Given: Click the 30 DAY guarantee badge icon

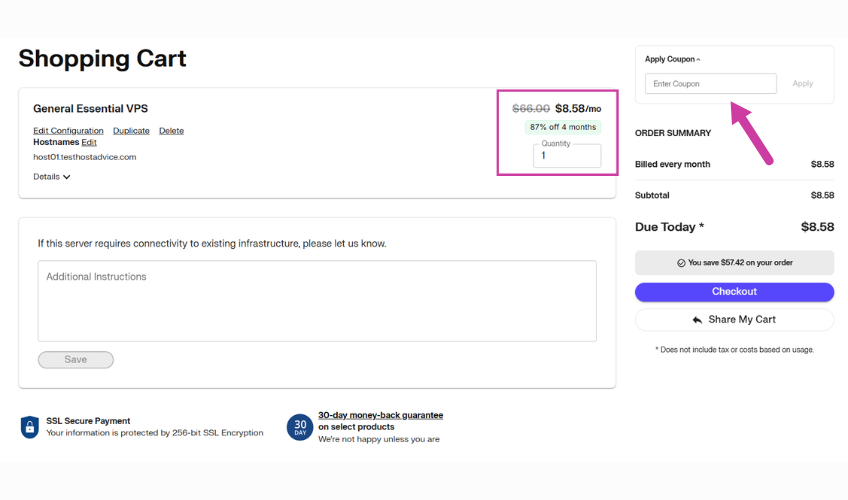Looking at the screenshot, I should click(x=299, y=427).
